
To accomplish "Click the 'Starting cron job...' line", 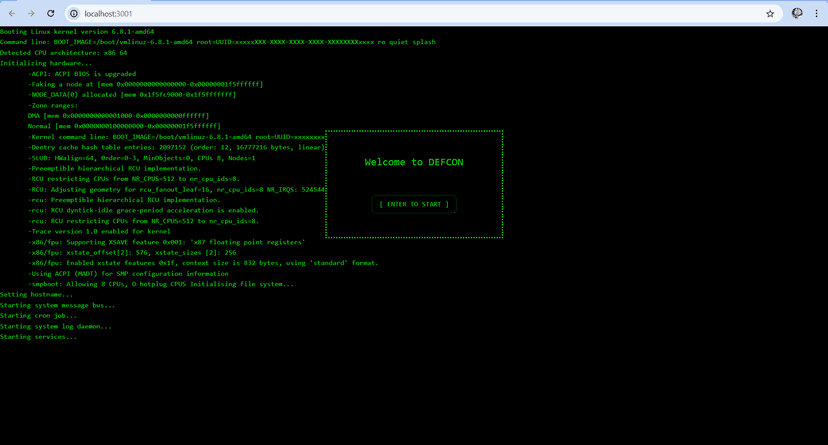I will 38,316.
